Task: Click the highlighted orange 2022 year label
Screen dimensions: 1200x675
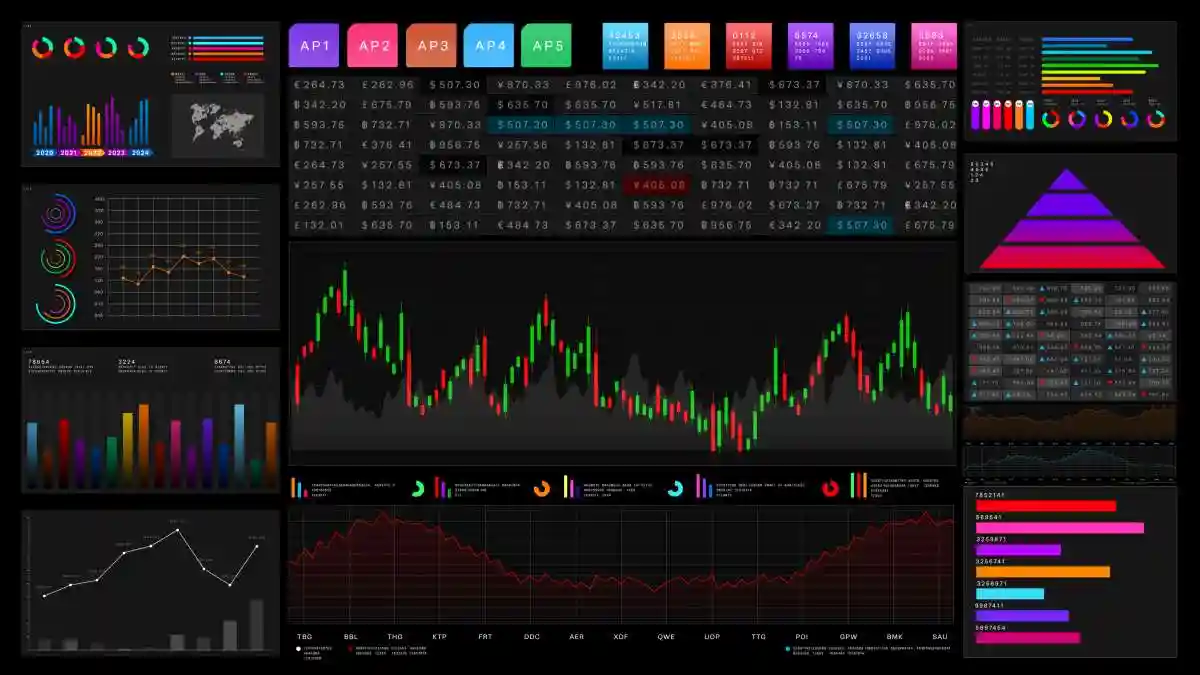Action: click(93, 153)
